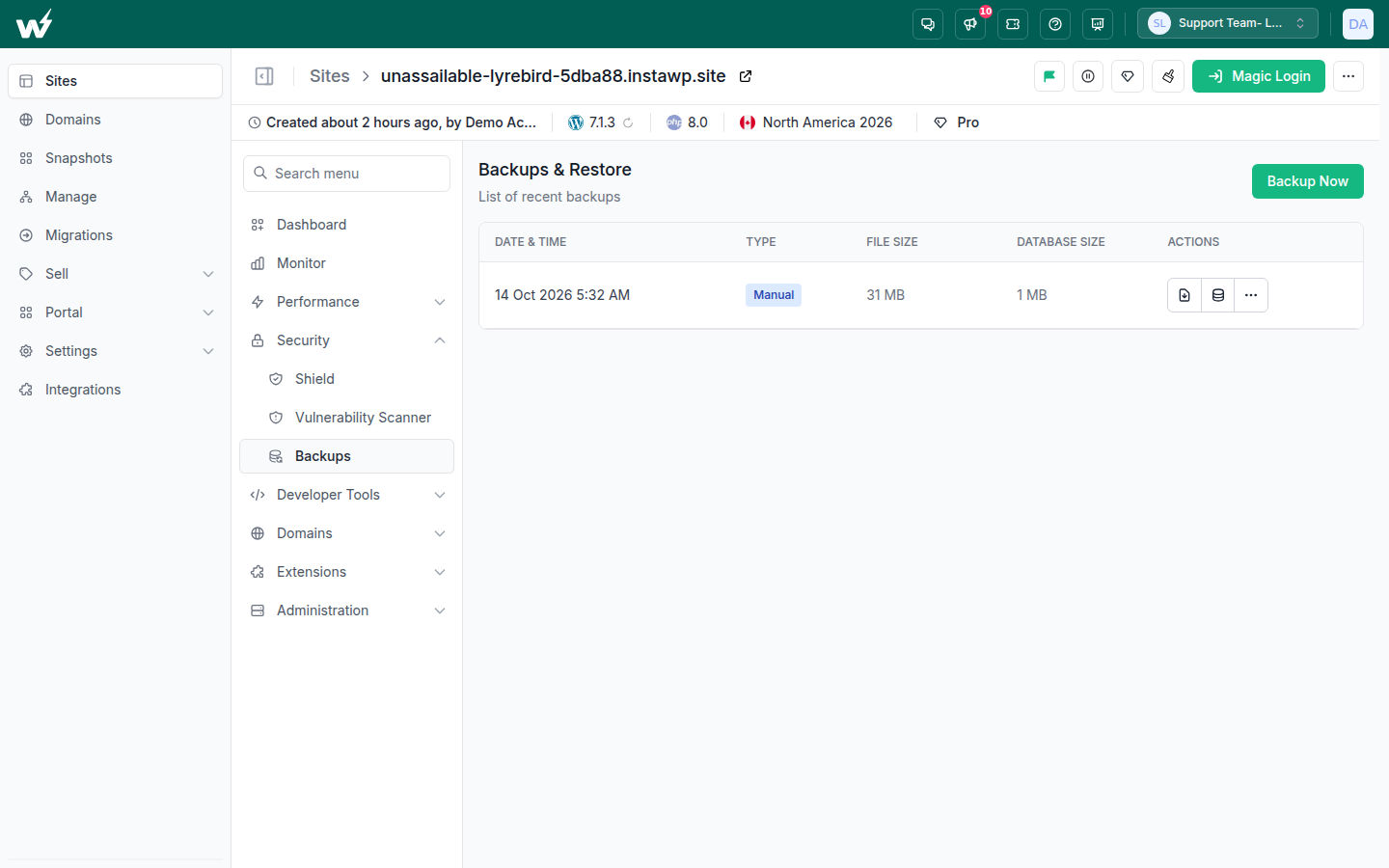Click the WordPress version refresh icon
1389x868 pixels.
[x=628, y=122]
